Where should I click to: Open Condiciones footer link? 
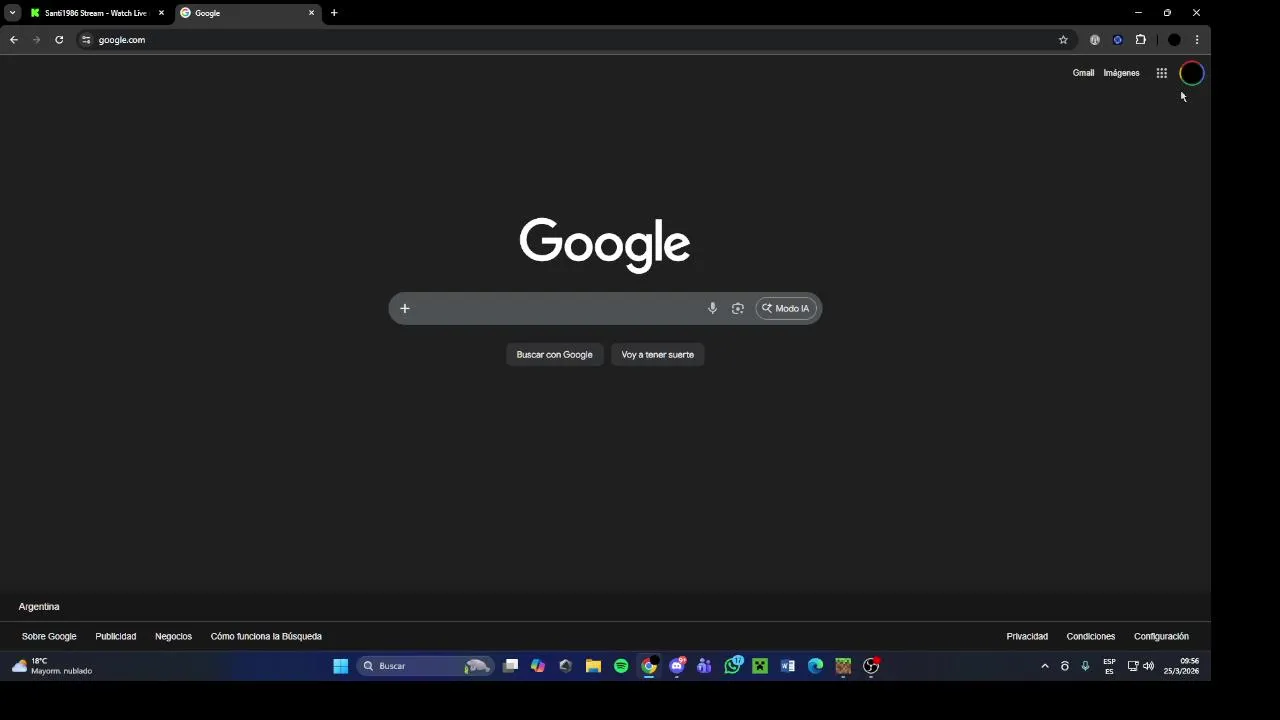tap(1090, 636)
